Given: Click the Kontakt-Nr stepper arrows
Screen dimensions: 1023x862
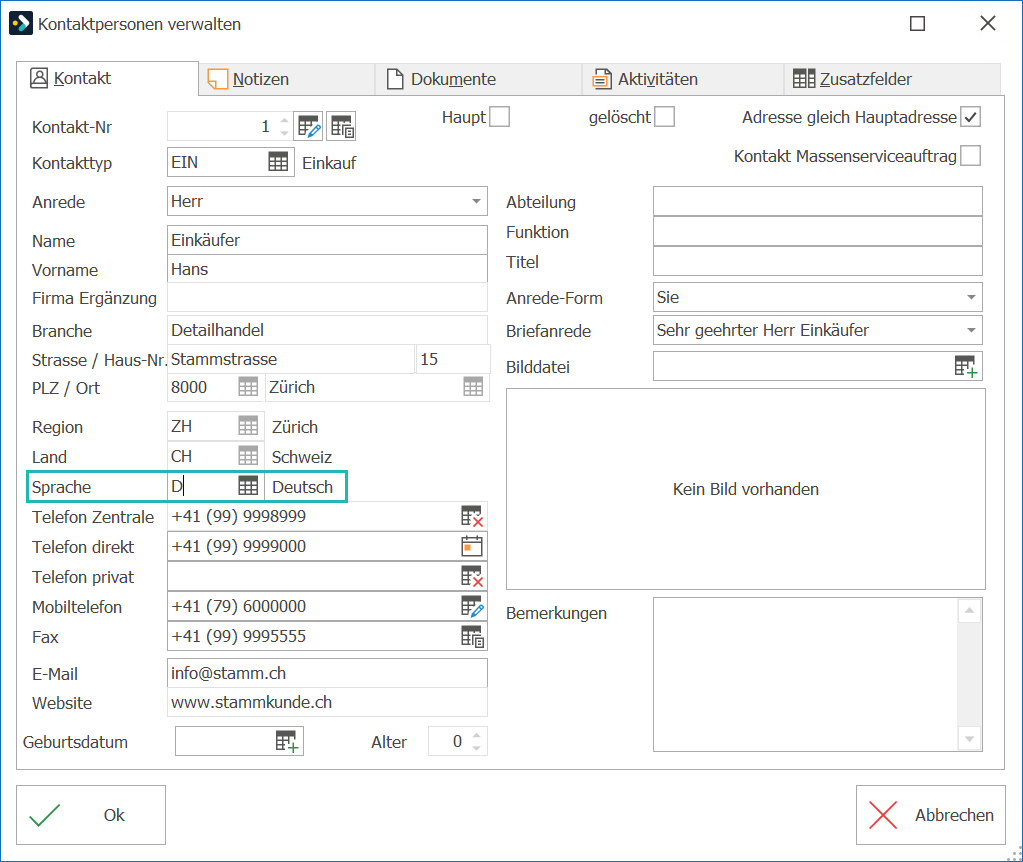Looking at the screenshot, I should (284, 126).
